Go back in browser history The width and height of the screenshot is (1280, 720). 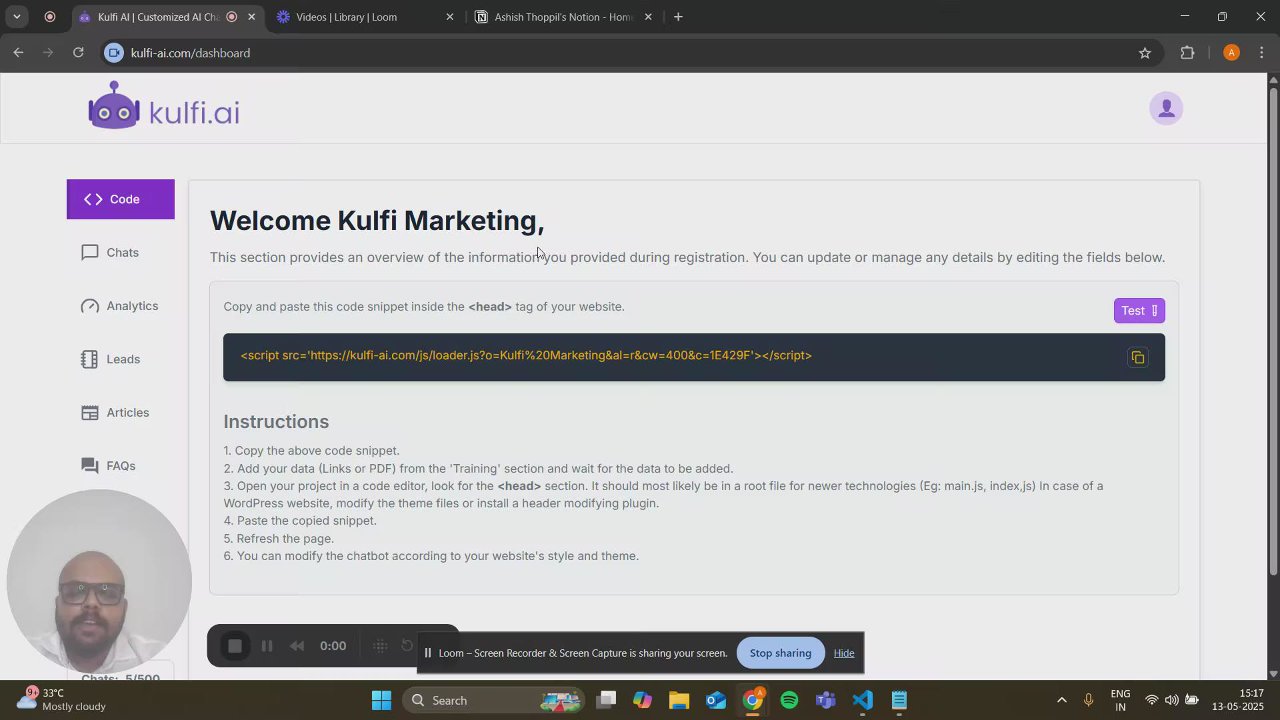click(x=18, y=53)
